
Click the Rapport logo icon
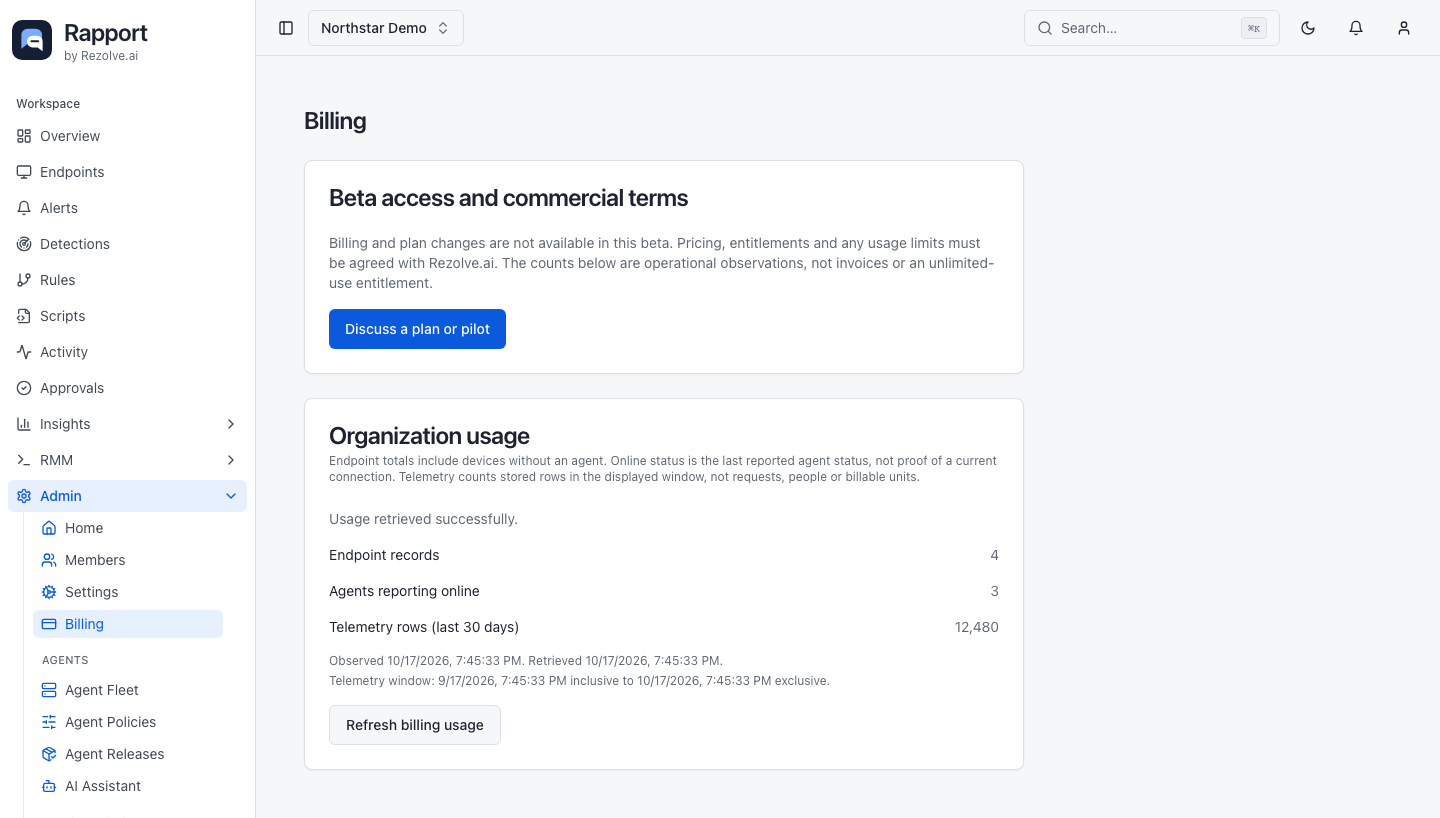coord(32,40)
